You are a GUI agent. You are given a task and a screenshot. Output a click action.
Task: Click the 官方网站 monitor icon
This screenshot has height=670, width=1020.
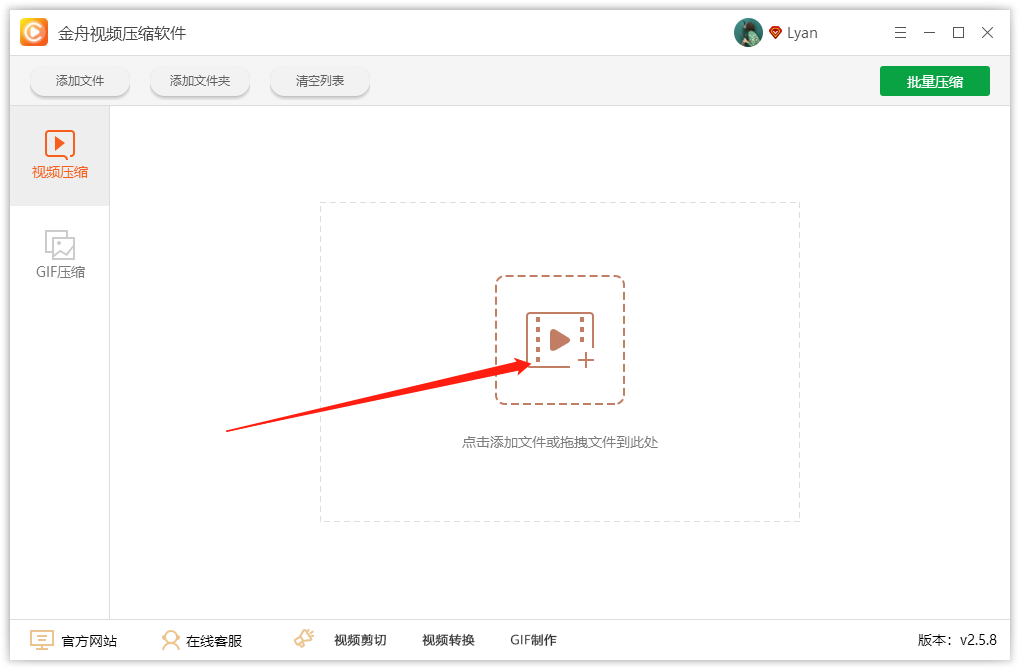pyautogui.click(x=42, y=640)
